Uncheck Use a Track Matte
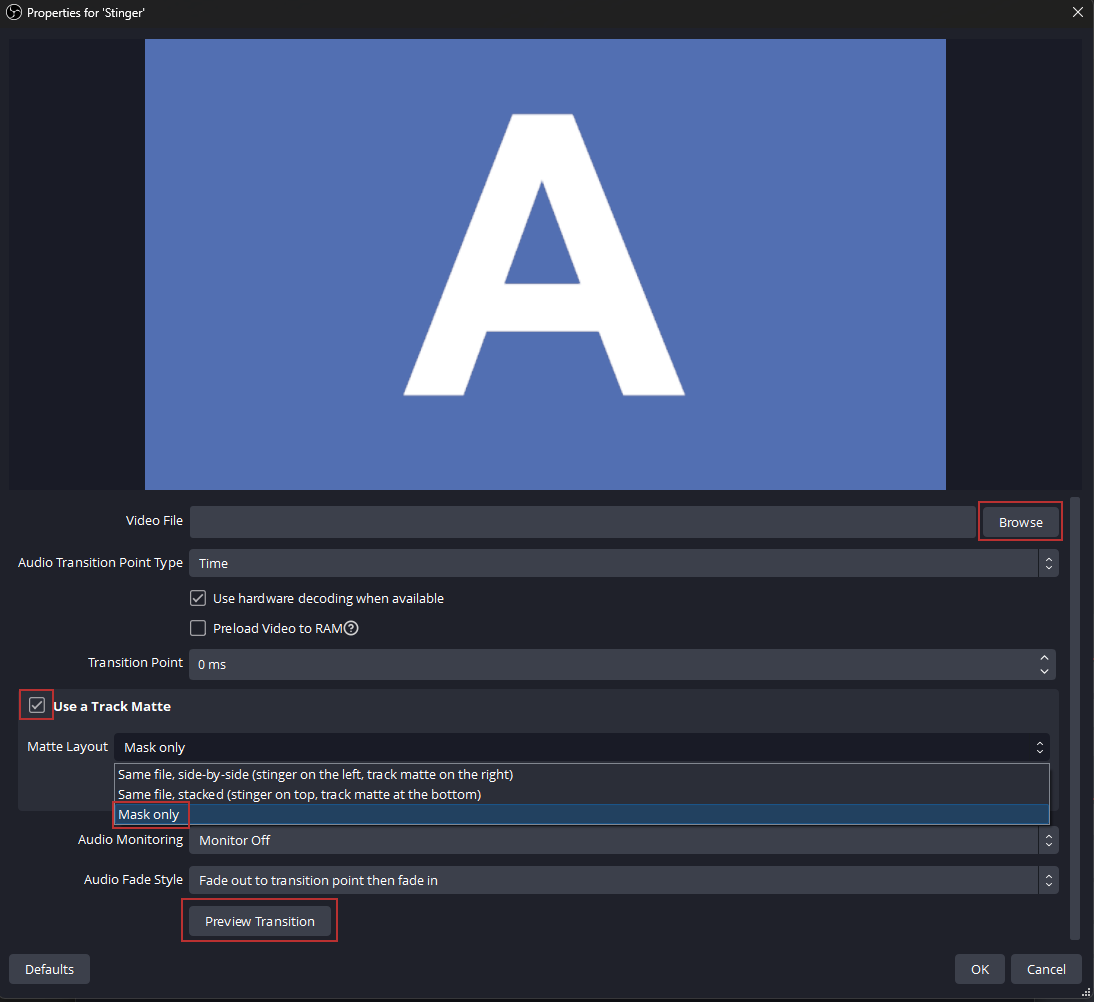The image size is (1094, 1002). tap(37, 706)
